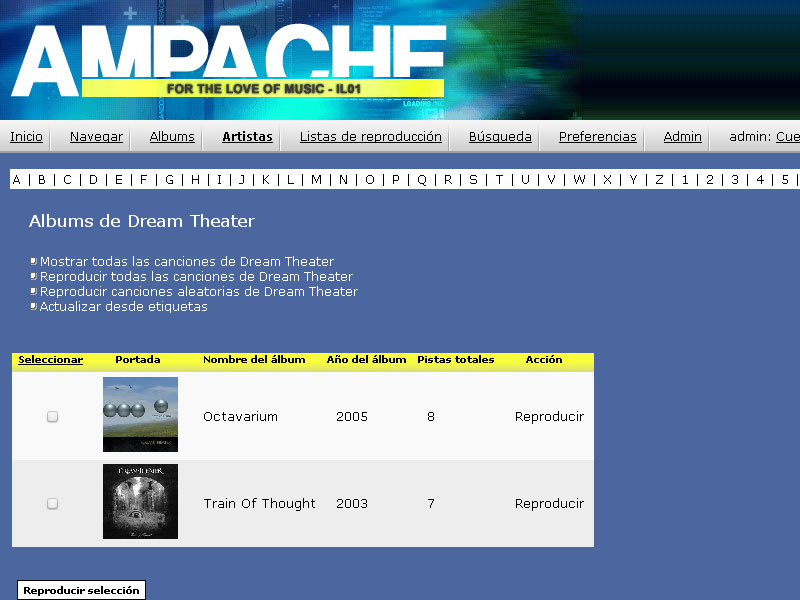Filter artists by number 5
800x600 pixels.
785,180
